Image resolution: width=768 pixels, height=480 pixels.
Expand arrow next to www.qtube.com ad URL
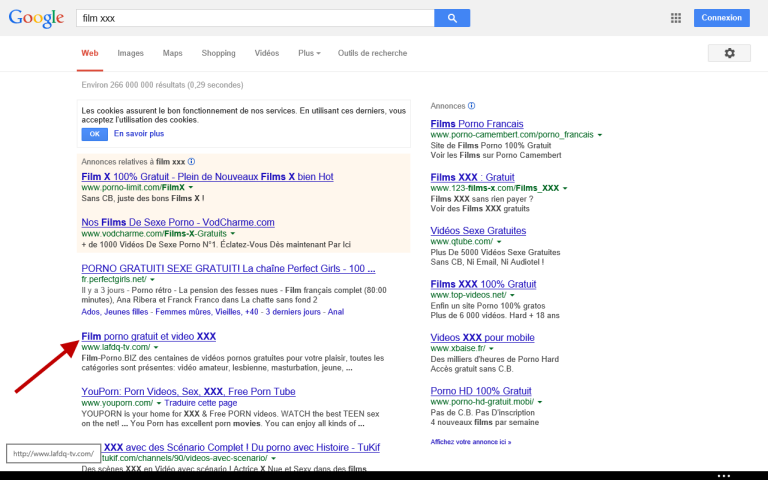click(x=499, y=242)
